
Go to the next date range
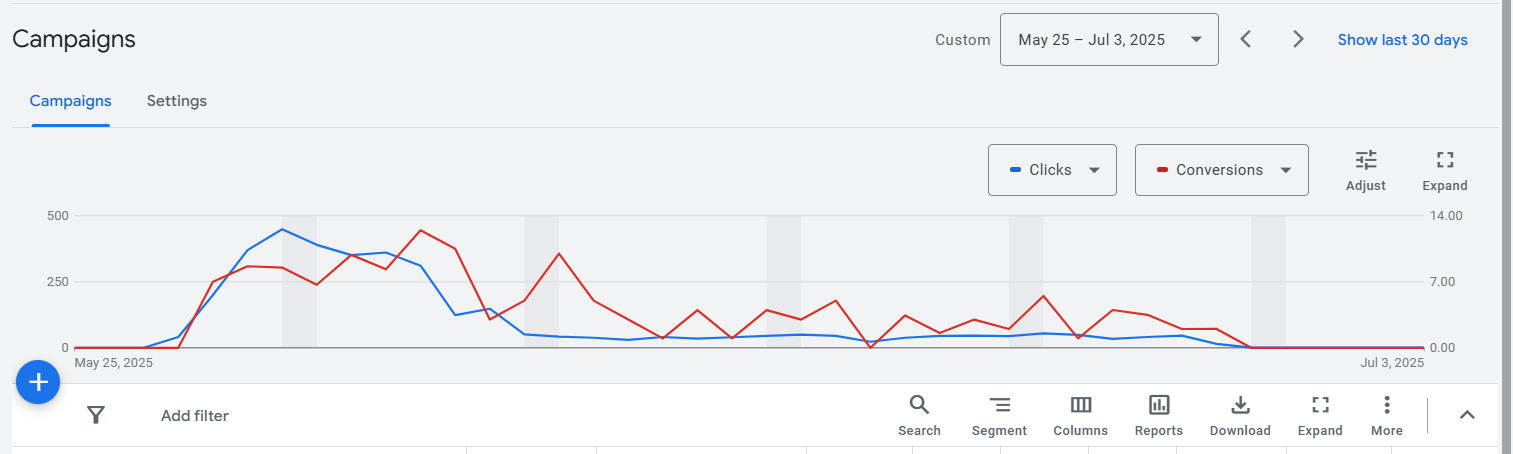tap(1298, 40)
